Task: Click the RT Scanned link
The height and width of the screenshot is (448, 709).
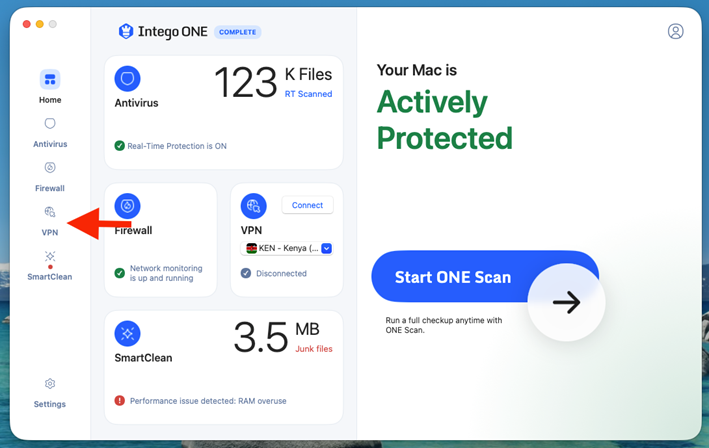Action: click(308, 94)
